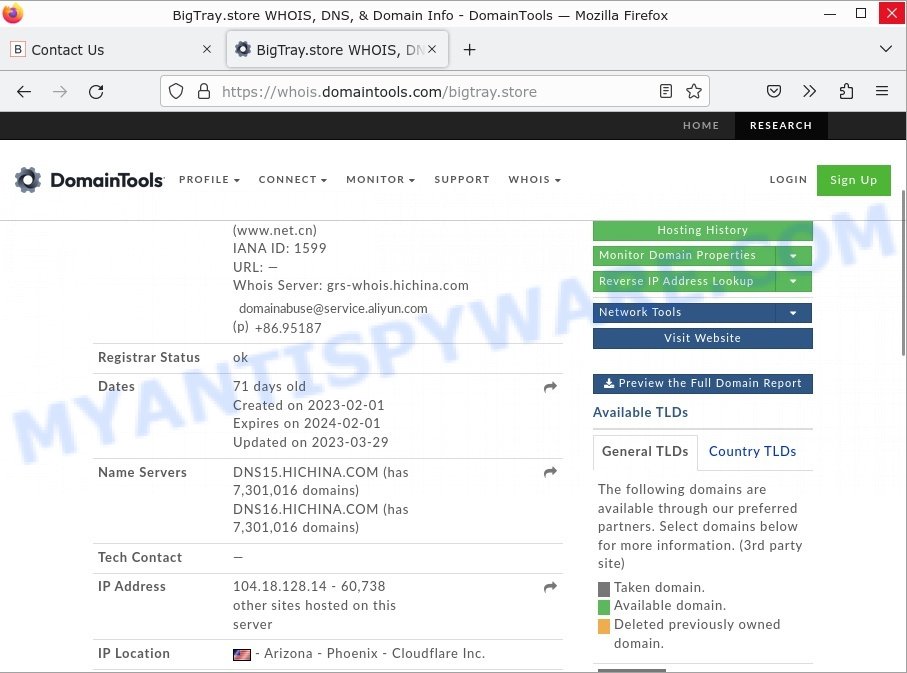Click the IP address 104.18.128.14 text
Screen dimensions: 907x673
click(280, 587)
